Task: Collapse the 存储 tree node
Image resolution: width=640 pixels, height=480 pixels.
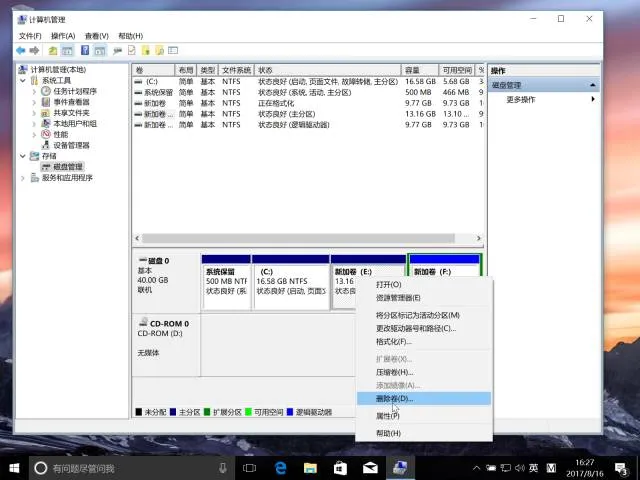Action: pos(23,156)
